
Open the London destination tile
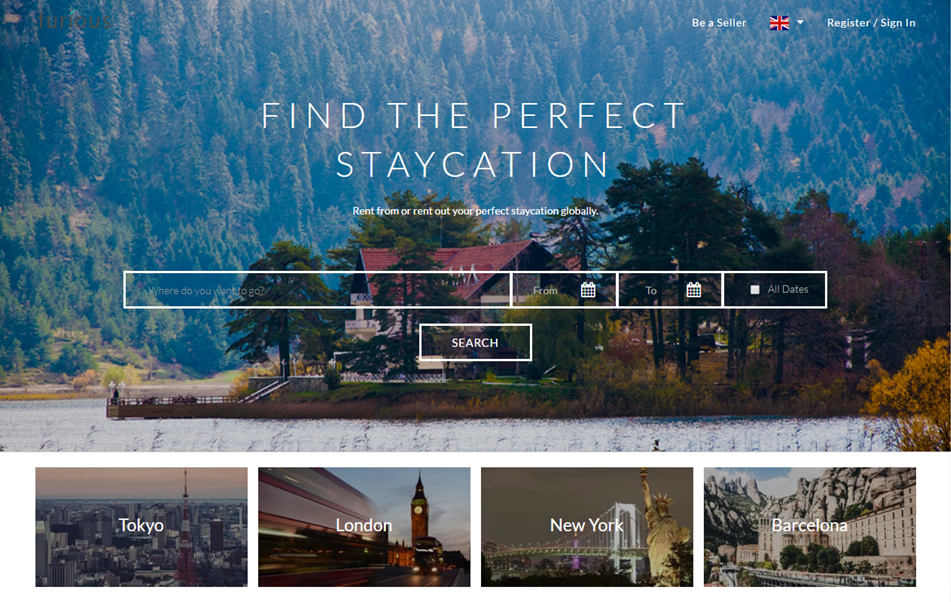(x=364, y=526)
